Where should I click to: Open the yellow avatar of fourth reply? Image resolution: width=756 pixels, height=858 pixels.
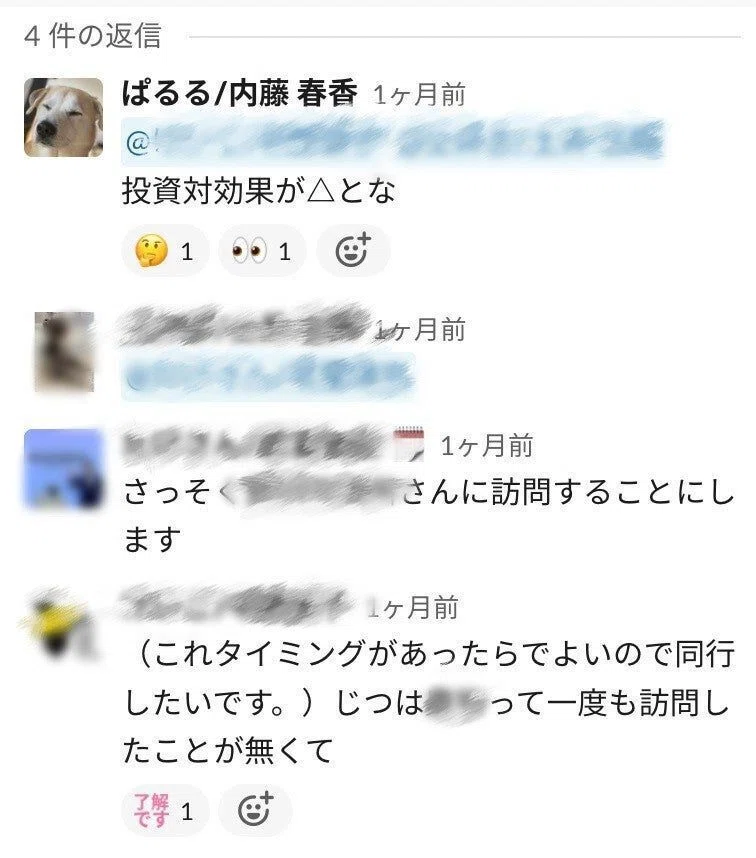click(60, 624)
